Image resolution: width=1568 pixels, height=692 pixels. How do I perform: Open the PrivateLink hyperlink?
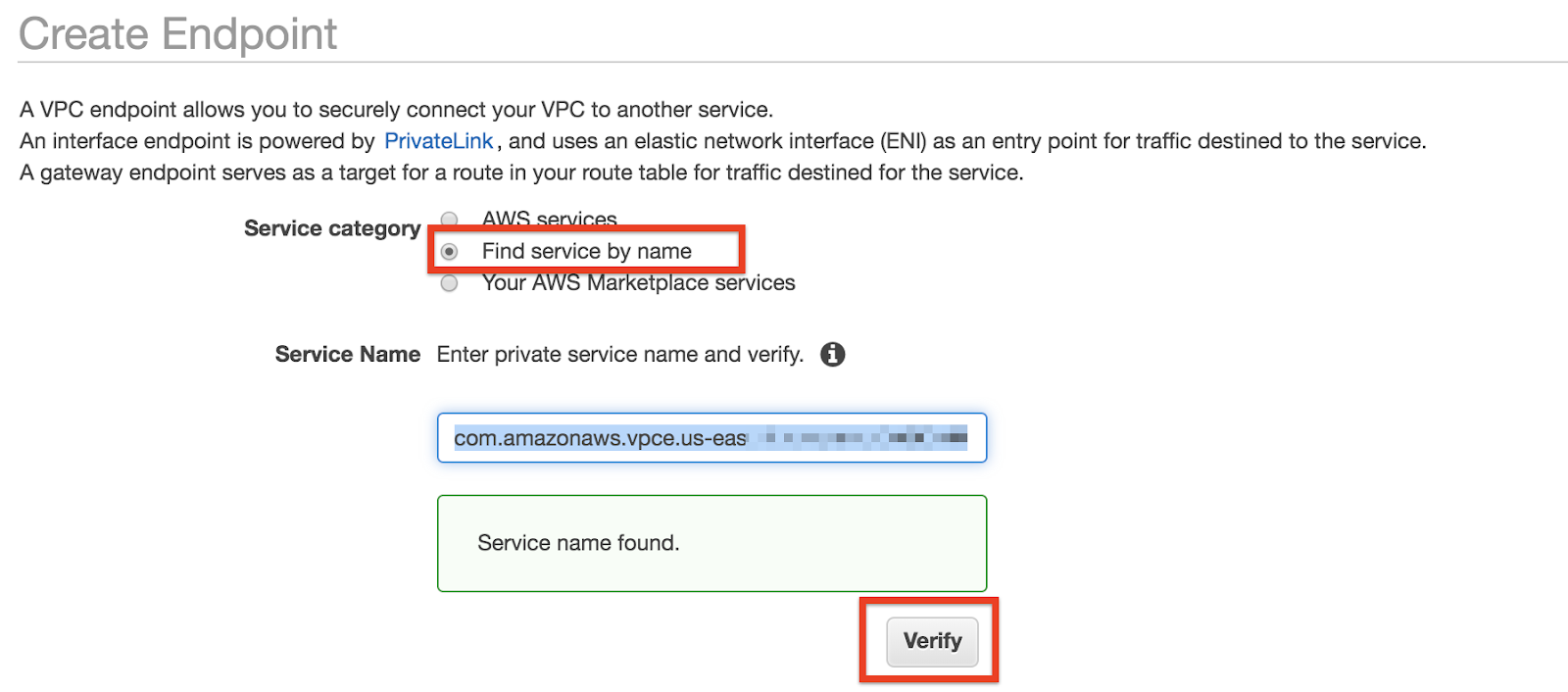tap(438, 141)
